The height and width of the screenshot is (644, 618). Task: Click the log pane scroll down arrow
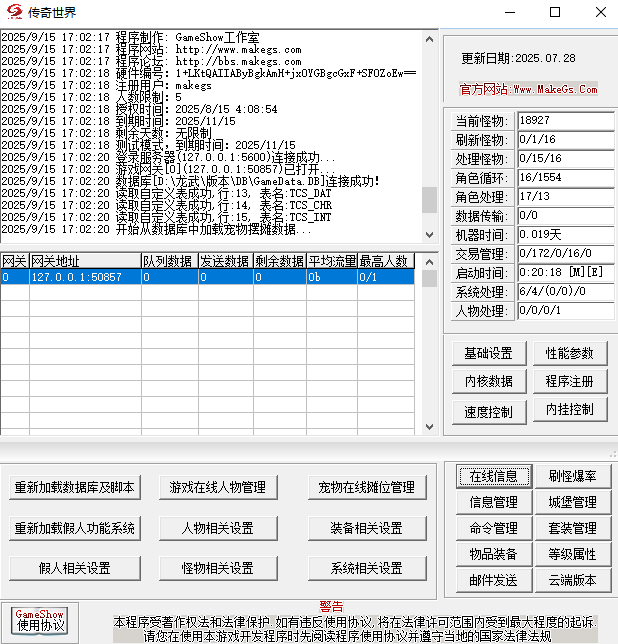tap(430, 235)
